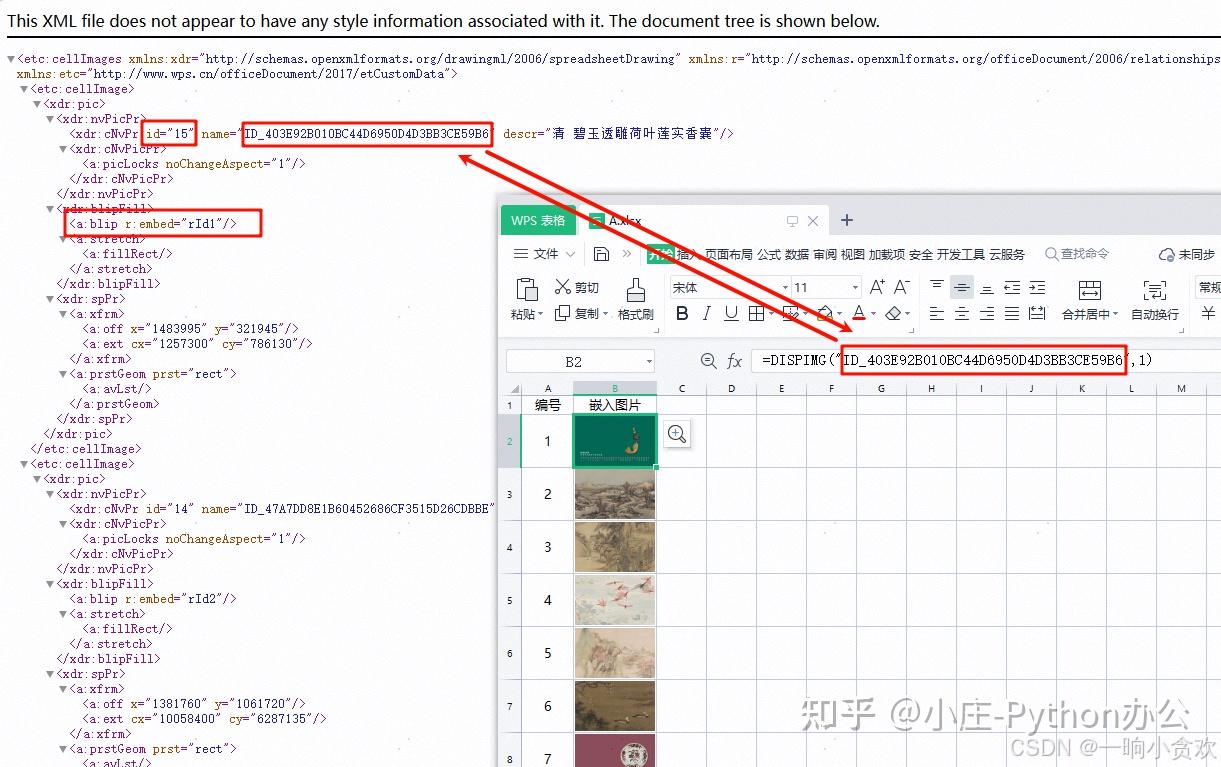Image resolution: width=1221 pixels, height=767 pixels.
Task: Apply the currency ¥ format icon
Action: point(1207,313)
